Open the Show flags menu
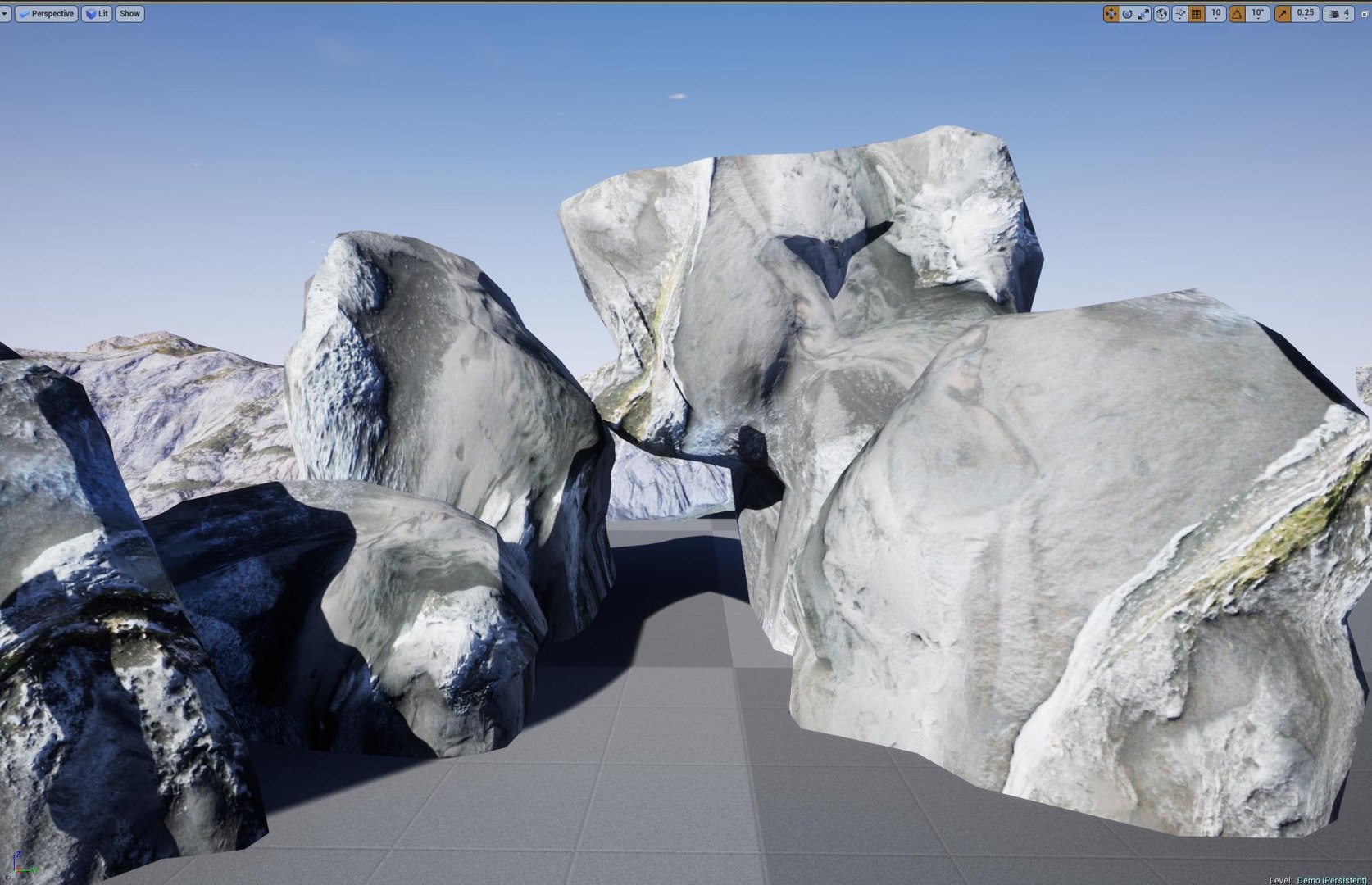 point(129,14)
